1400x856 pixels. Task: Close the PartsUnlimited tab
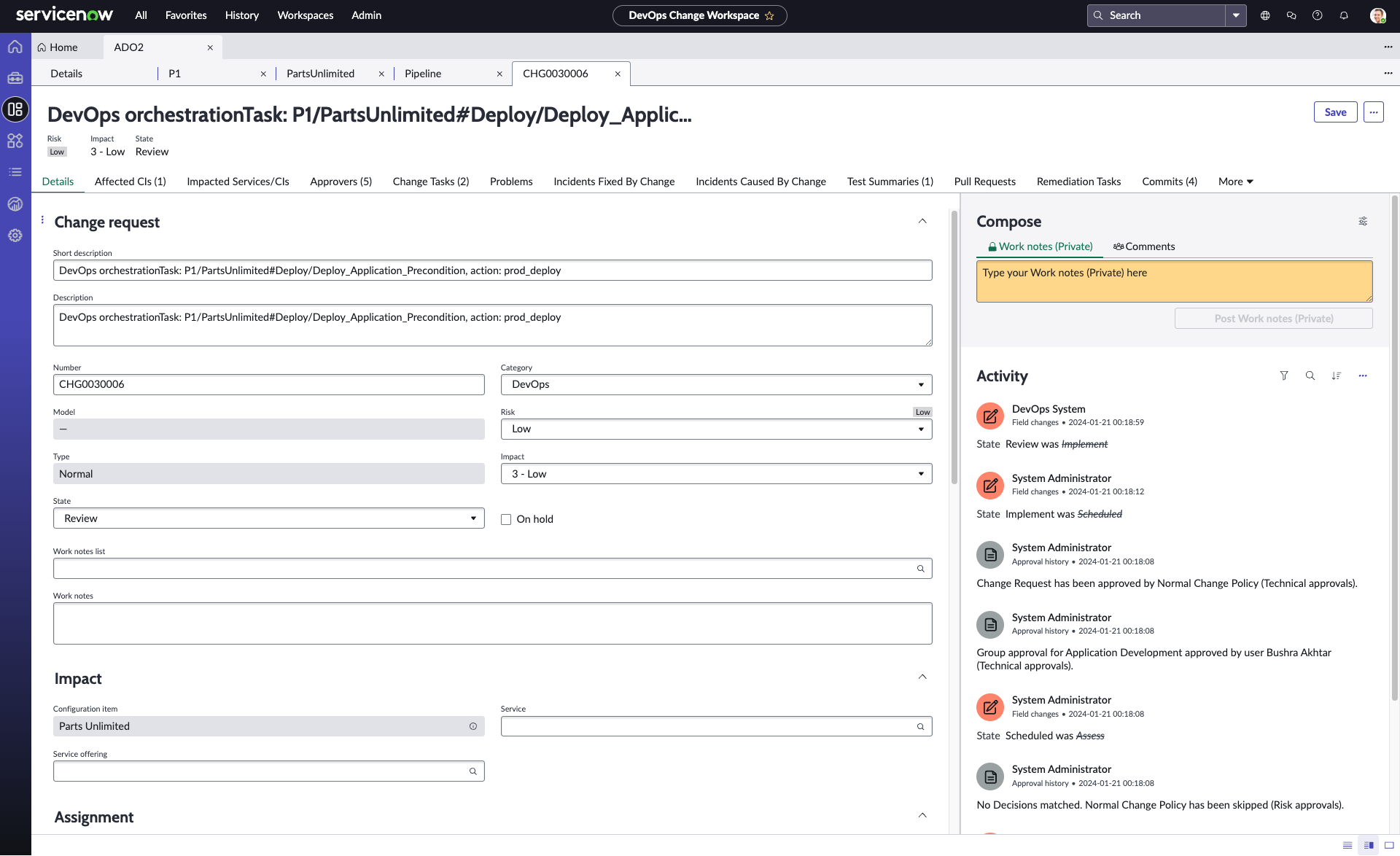tap(381, 74)
